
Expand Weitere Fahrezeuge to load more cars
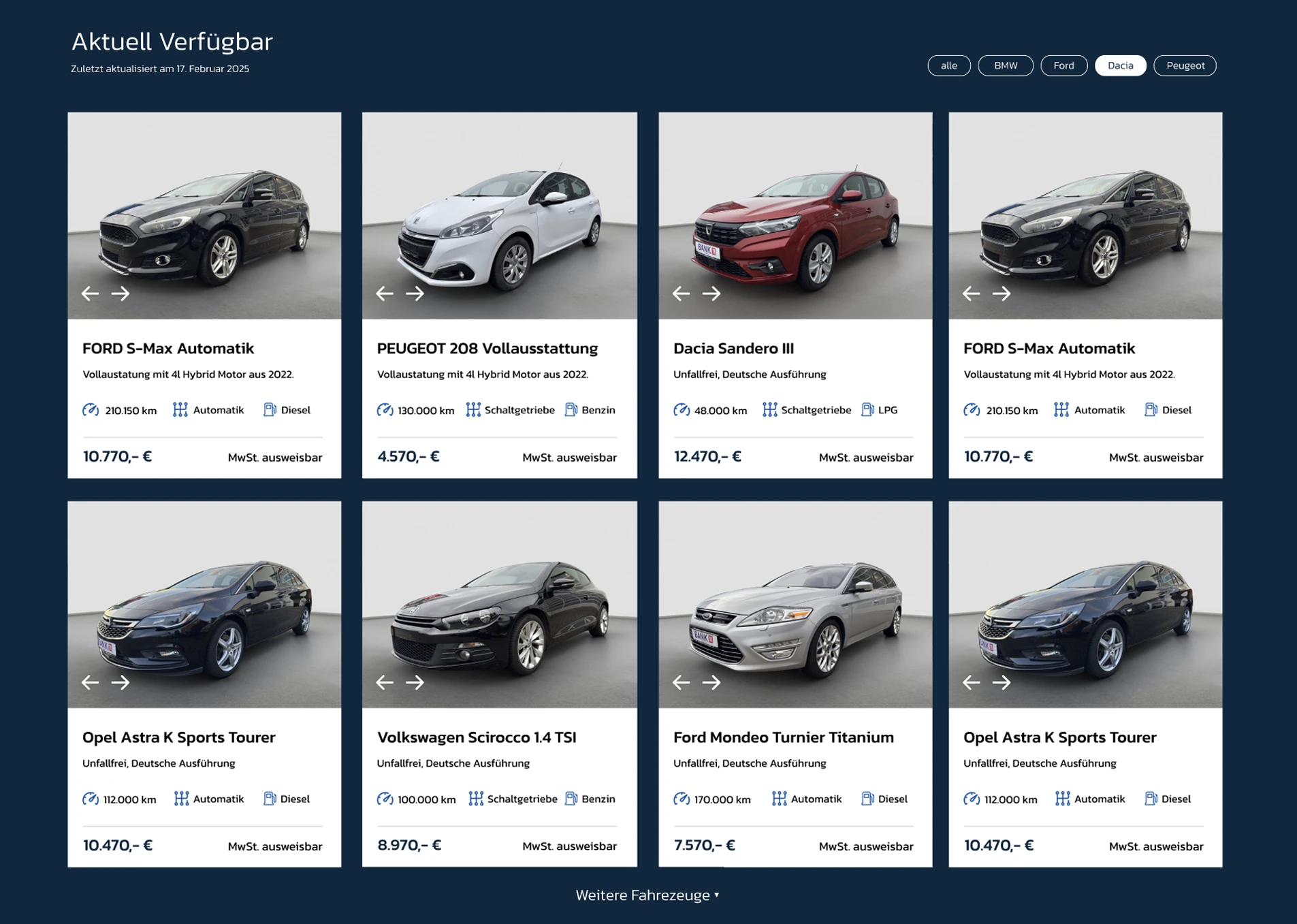(643, 895)
